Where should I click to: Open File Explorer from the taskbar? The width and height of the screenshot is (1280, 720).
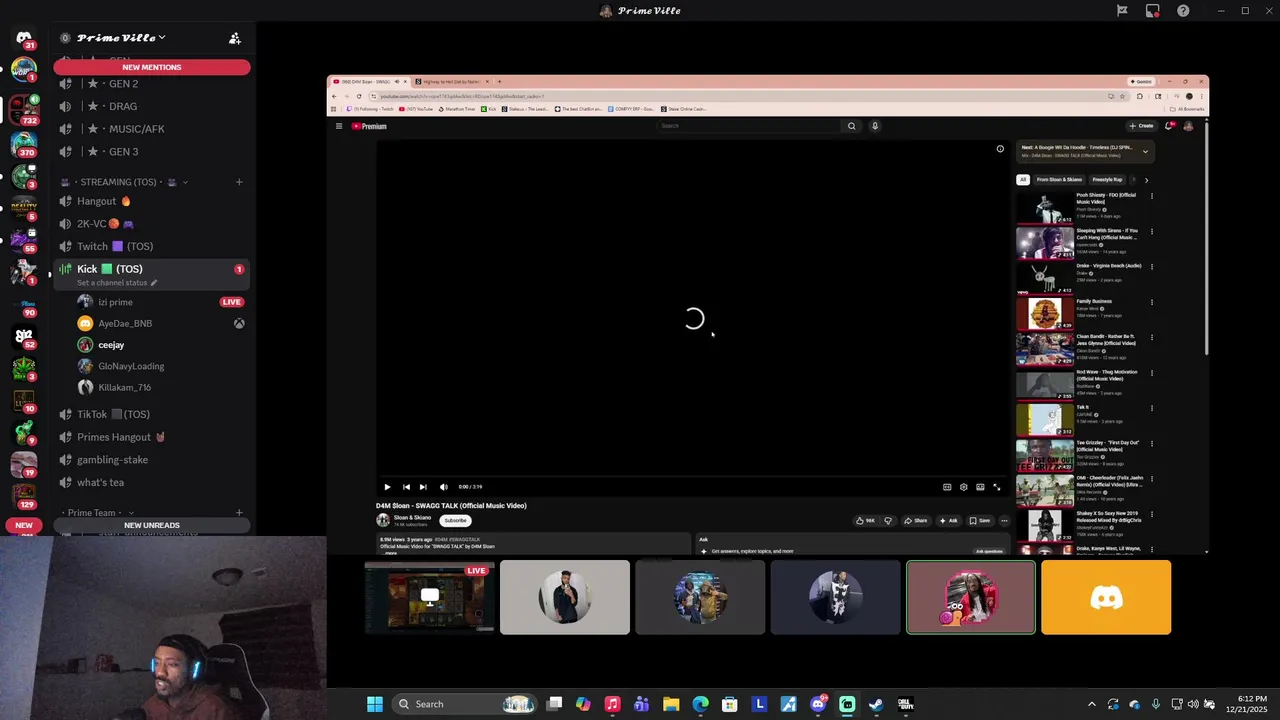[x=671, y=704]
